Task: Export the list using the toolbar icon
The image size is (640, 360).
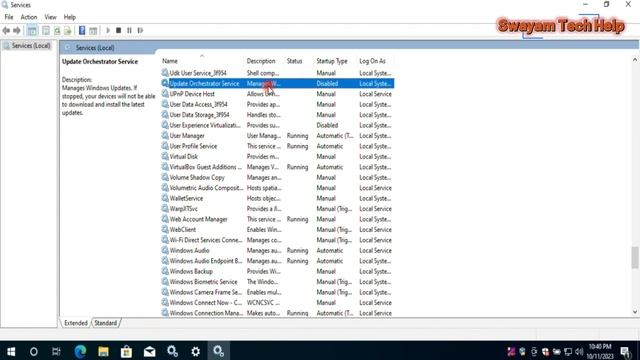Action: (x=68, y=31)
